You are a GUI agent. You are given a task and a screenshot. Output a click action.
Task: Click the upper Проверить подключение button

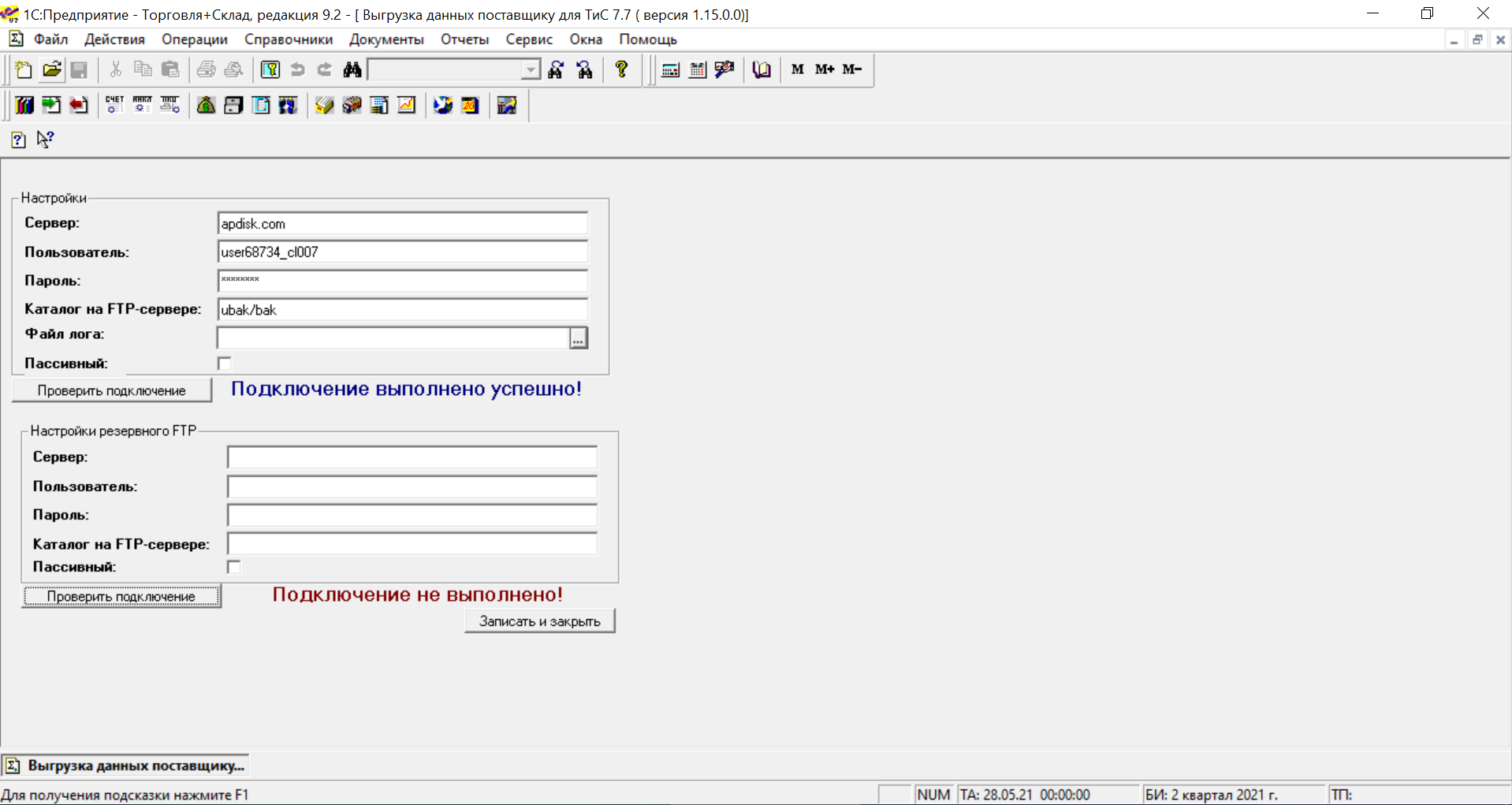click(x=112, y=391)
